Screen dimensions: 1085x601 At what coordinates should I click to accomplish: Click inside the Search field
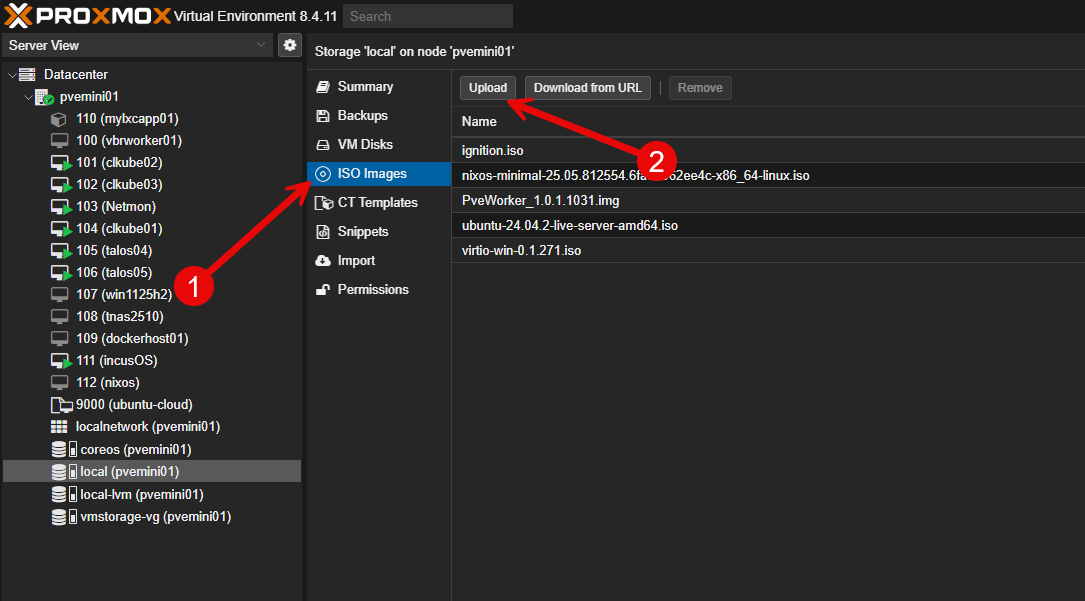coord(427,15)
